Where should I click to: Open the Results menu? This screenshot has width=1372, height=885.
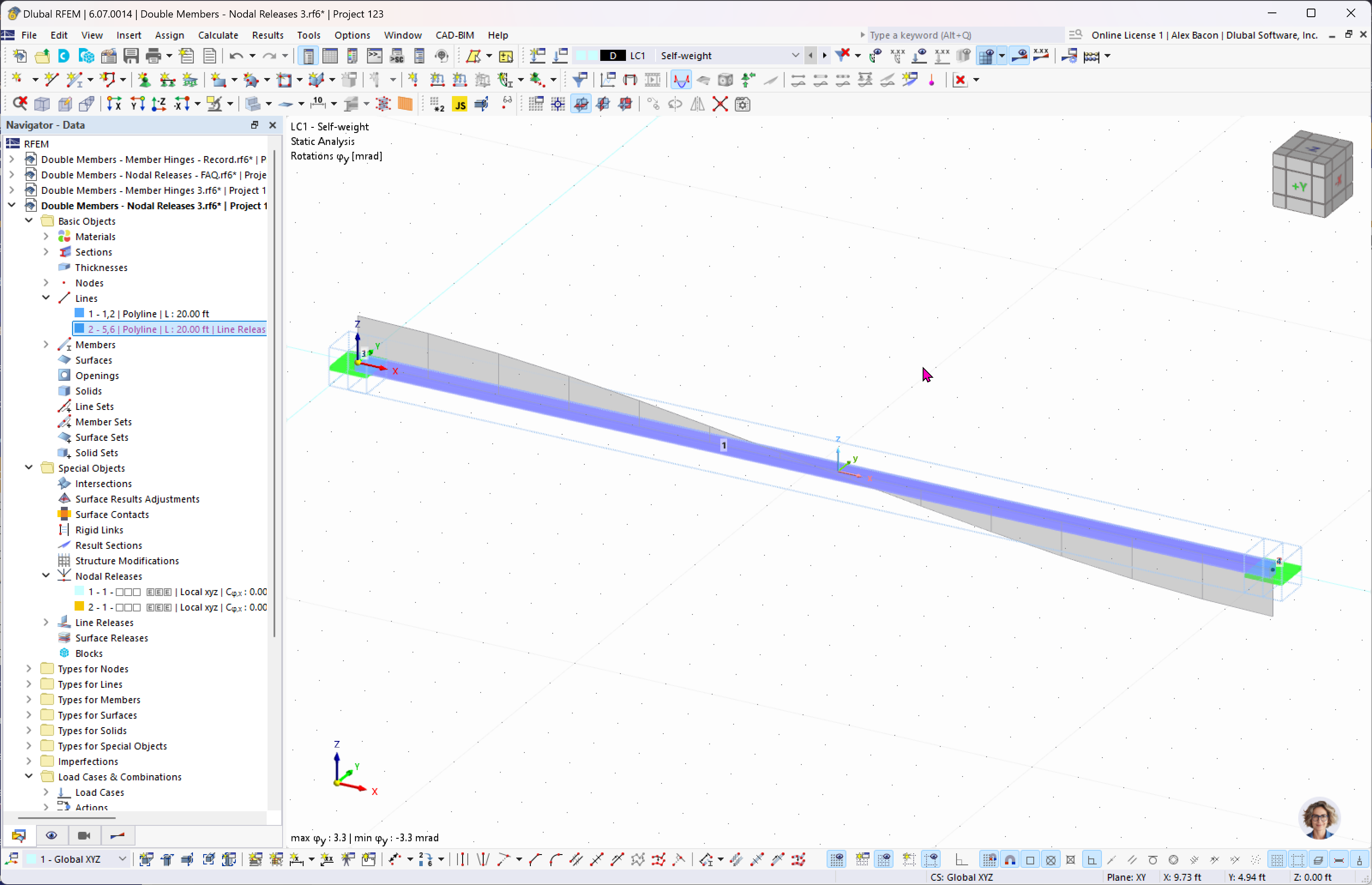[267, 35]
